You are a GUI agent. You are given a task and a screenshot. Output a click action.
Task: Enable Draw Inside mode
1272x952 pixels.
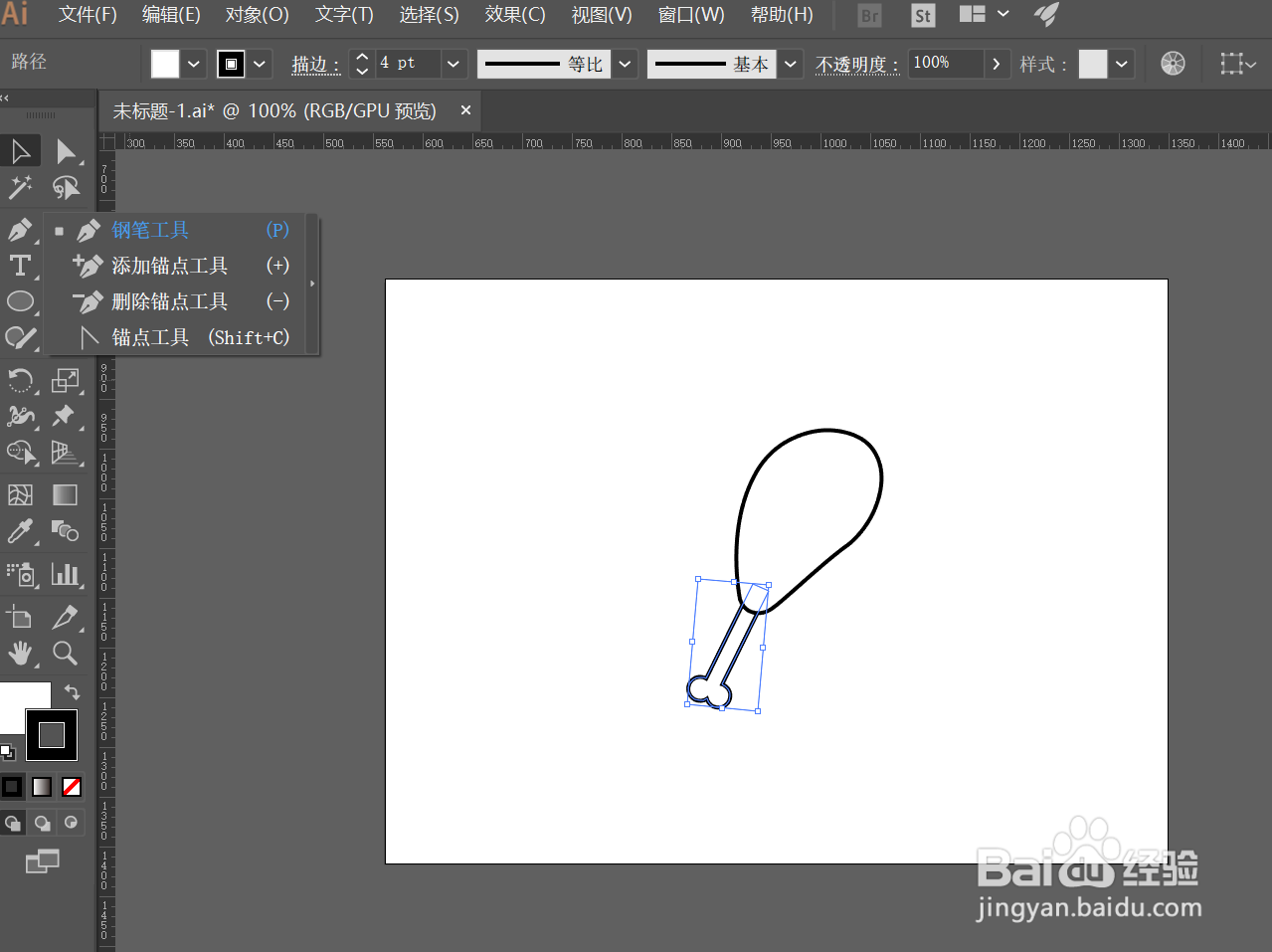[x=71, y=823]
